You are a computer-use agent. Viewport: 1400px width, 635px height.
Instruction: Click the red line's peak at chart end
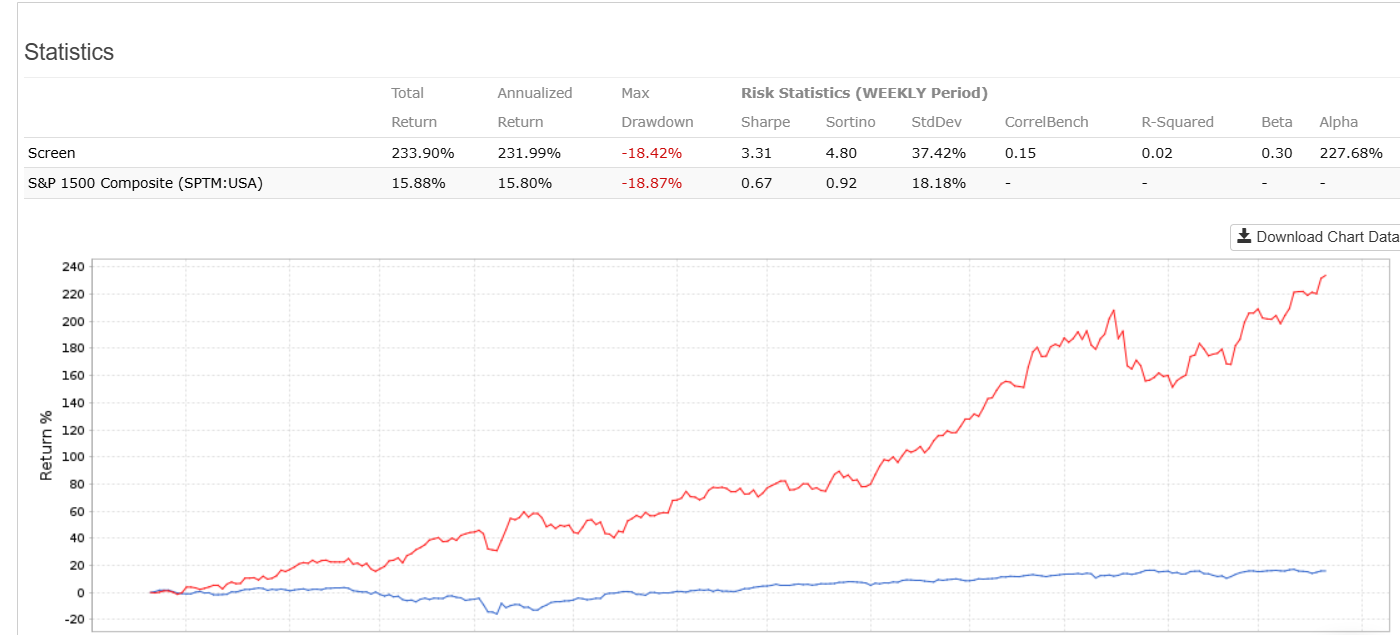(x=1325, y=276)
